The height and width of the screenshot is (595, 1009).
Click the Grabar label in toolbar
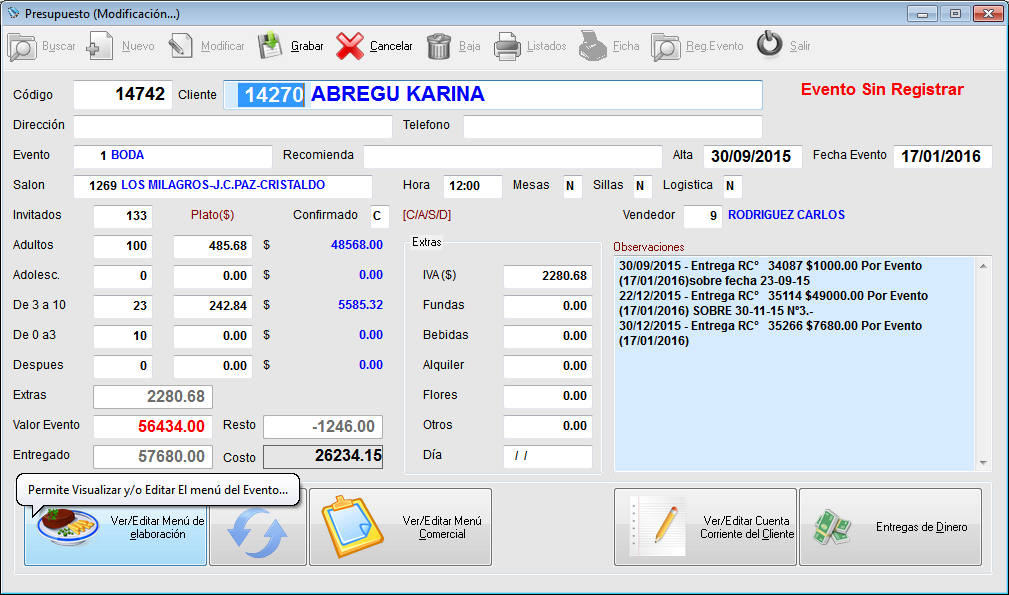(307, 46)
